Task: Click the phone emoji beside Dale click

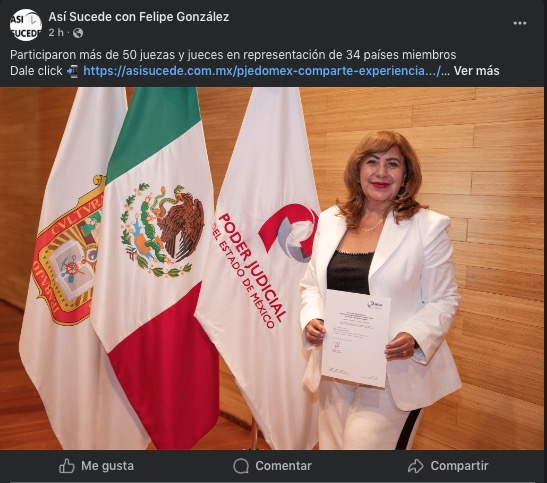Action: (x=73, y=71)
